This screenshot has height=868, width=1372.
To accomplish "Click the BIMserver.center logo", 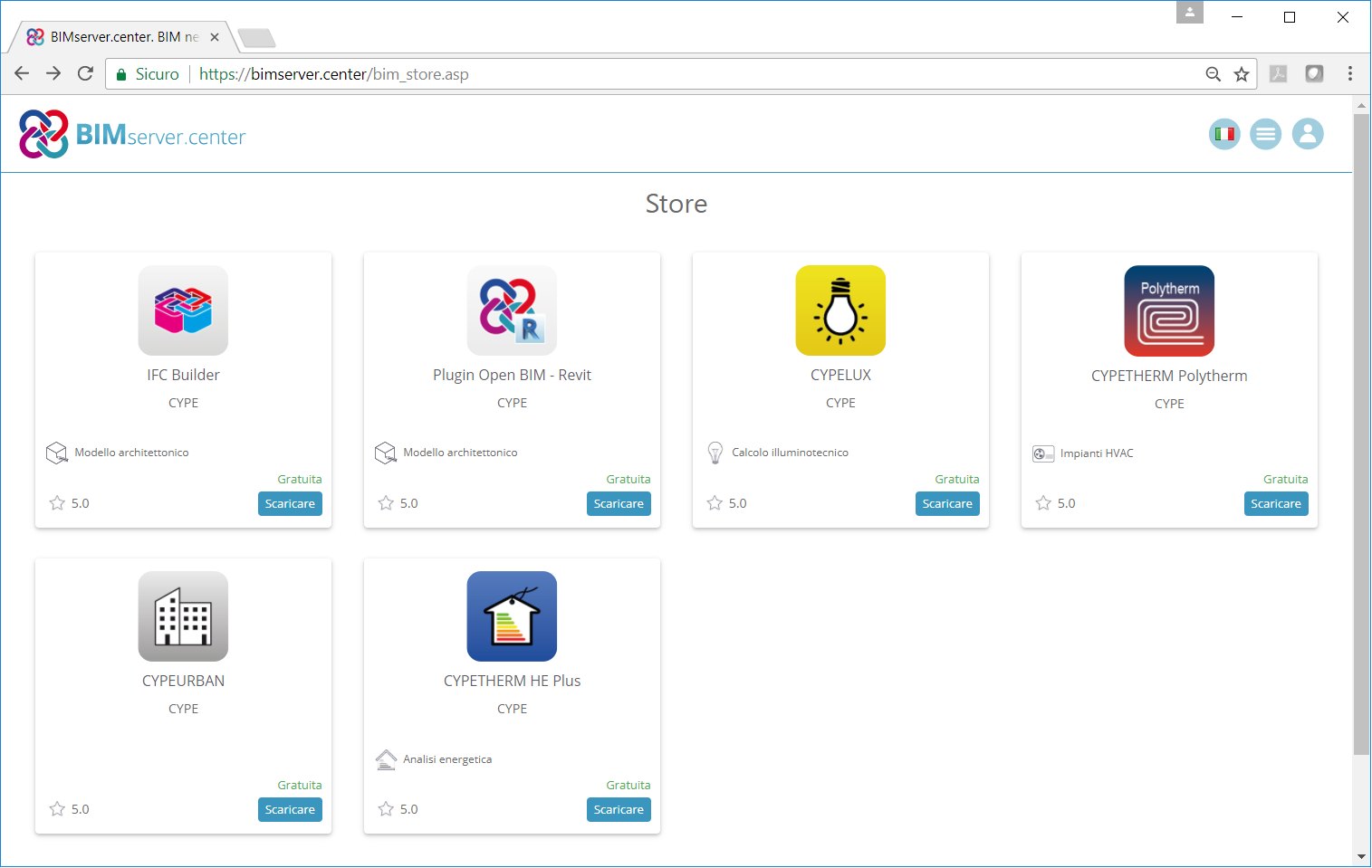I will [x=132, y=134].
